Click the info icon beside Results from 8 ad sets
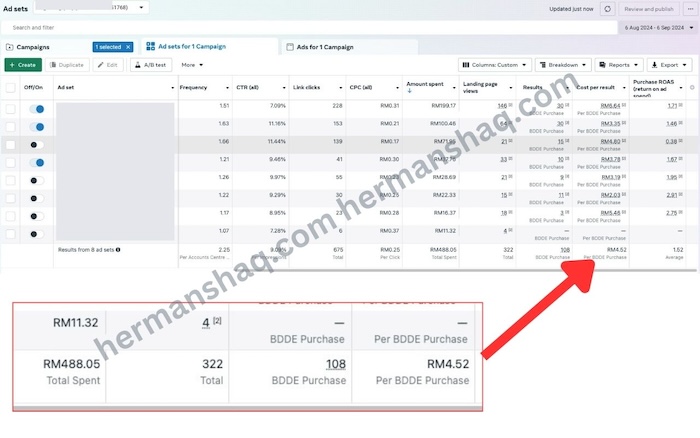This screenshot has height=438, width=700. 118,249
